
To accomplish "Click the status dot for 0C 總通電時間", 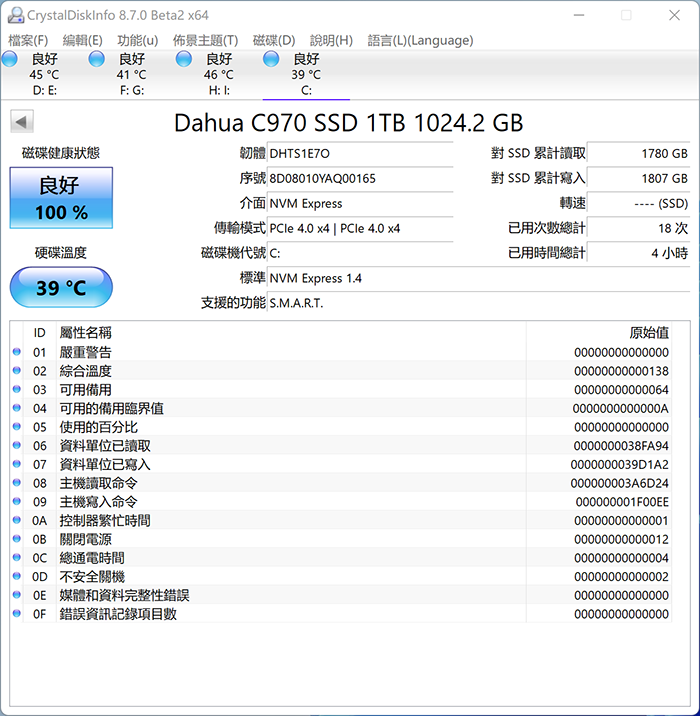I will (17, 558).
